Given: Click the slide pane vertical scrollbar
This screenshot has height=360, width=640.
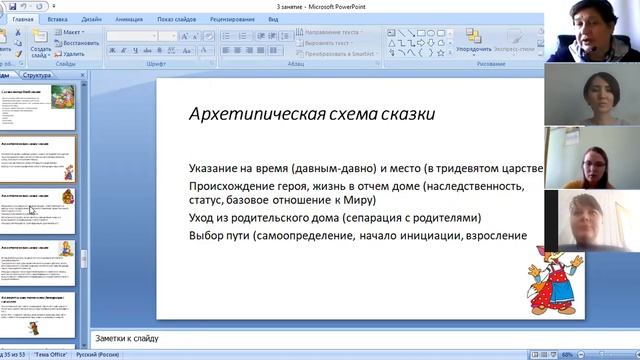Looking at the screenshot, I should pos(84,216).
